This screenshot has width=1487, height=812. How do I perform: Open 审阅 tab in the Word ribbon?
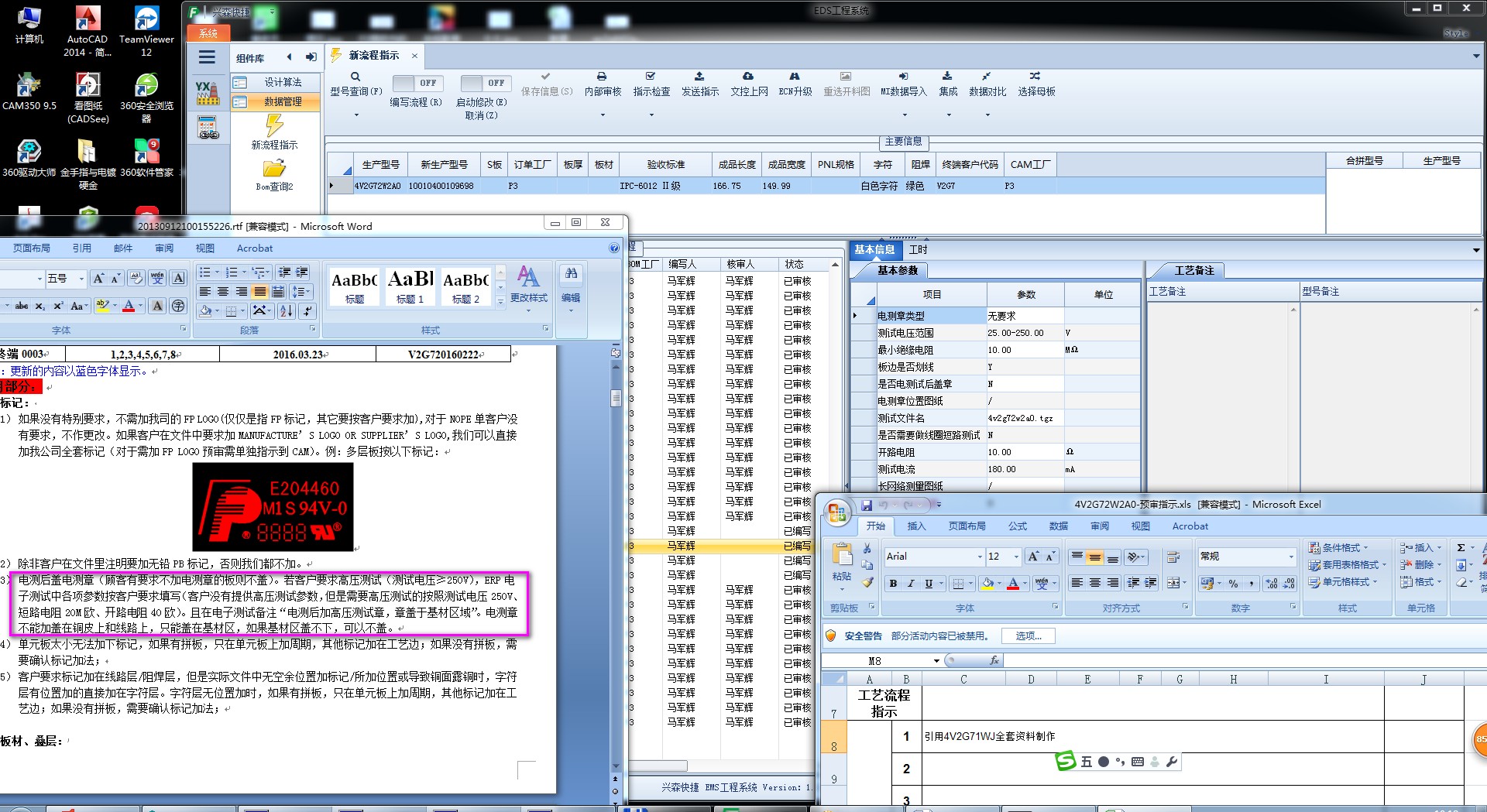click(164, 248)
